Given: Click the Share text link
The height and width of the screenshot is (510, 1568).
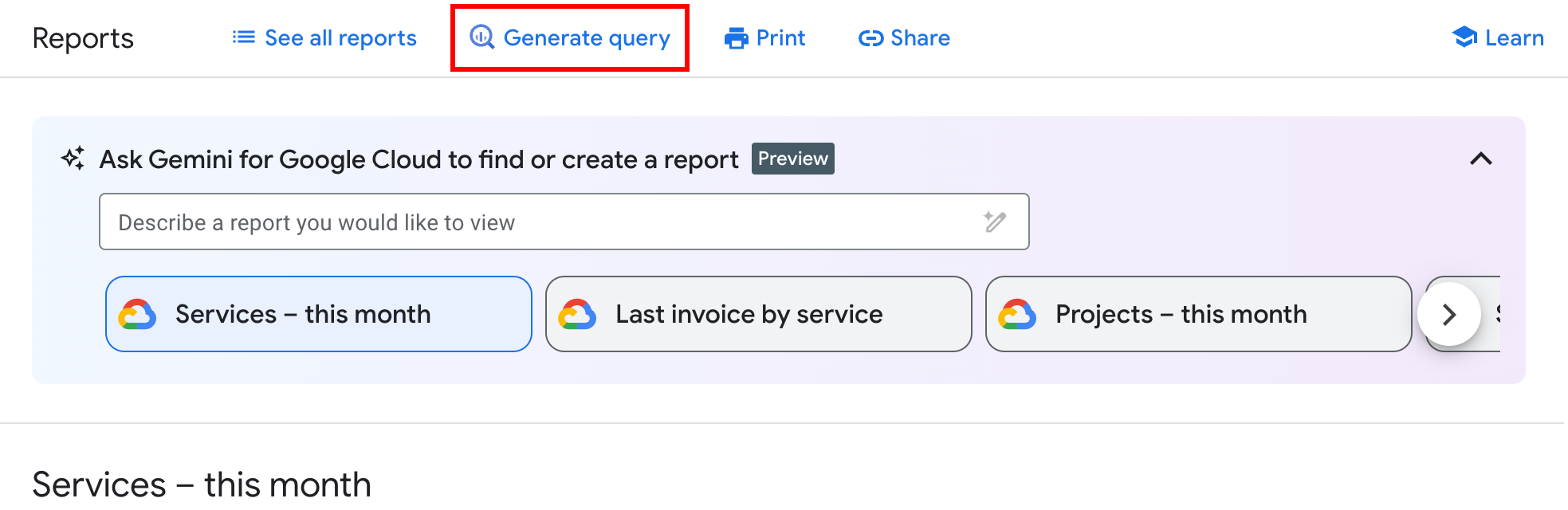Looking at the screenshot, I should point(920,38).
